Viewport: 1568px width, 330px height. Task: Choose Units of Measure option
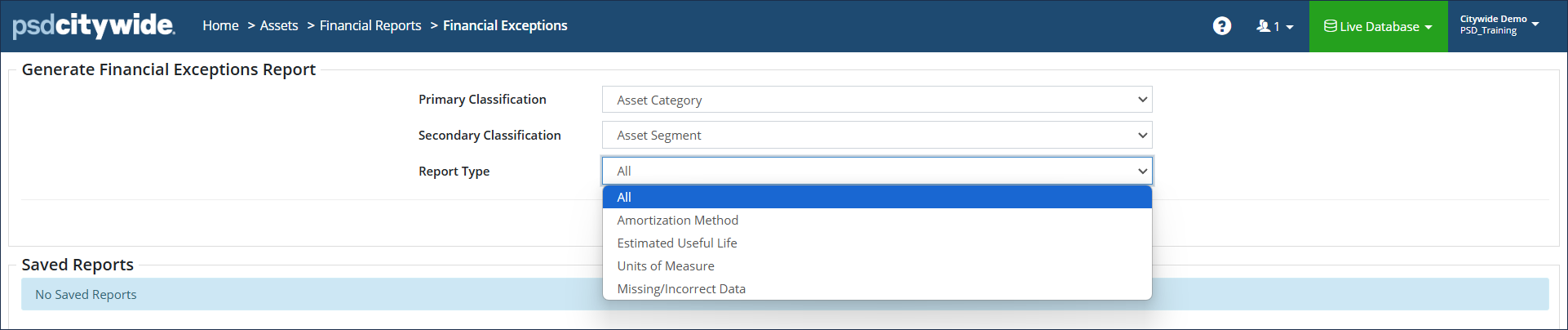point(665,266)
